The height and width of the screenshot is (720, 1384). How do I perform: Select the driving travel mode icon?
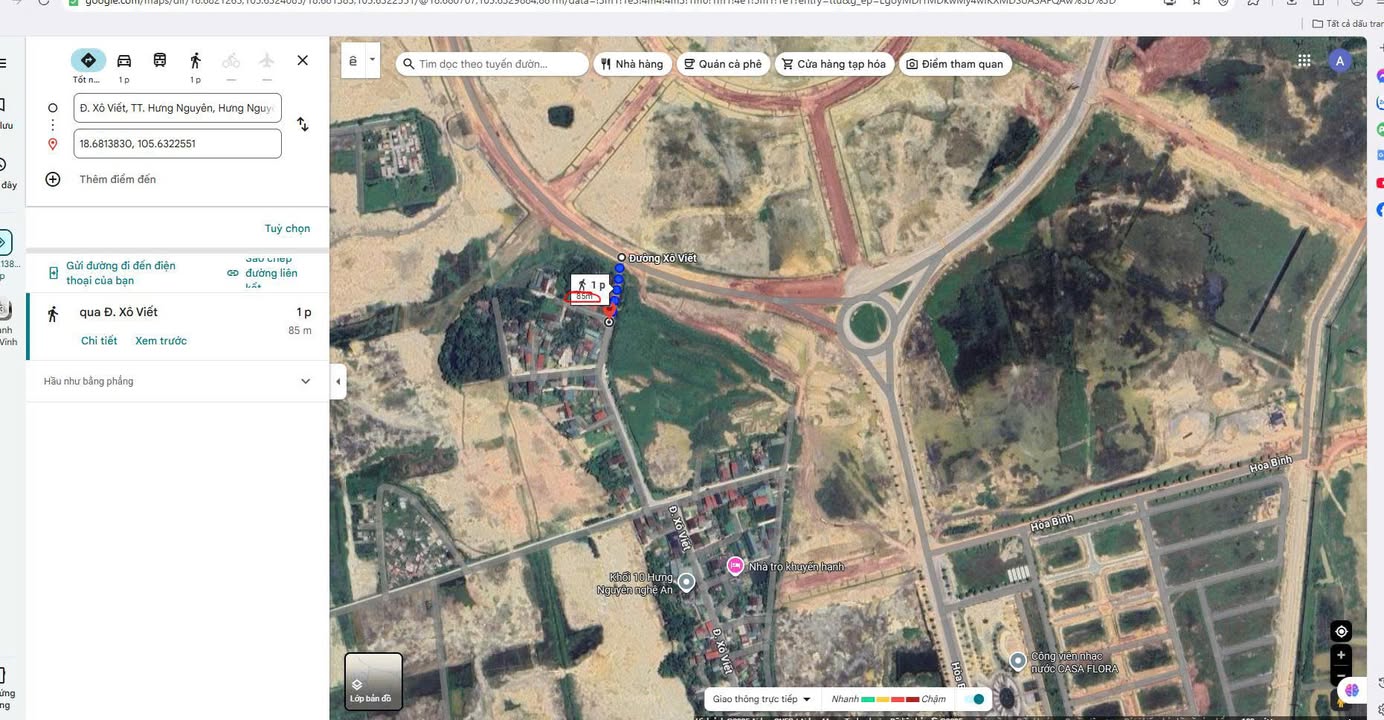point(124,61)
